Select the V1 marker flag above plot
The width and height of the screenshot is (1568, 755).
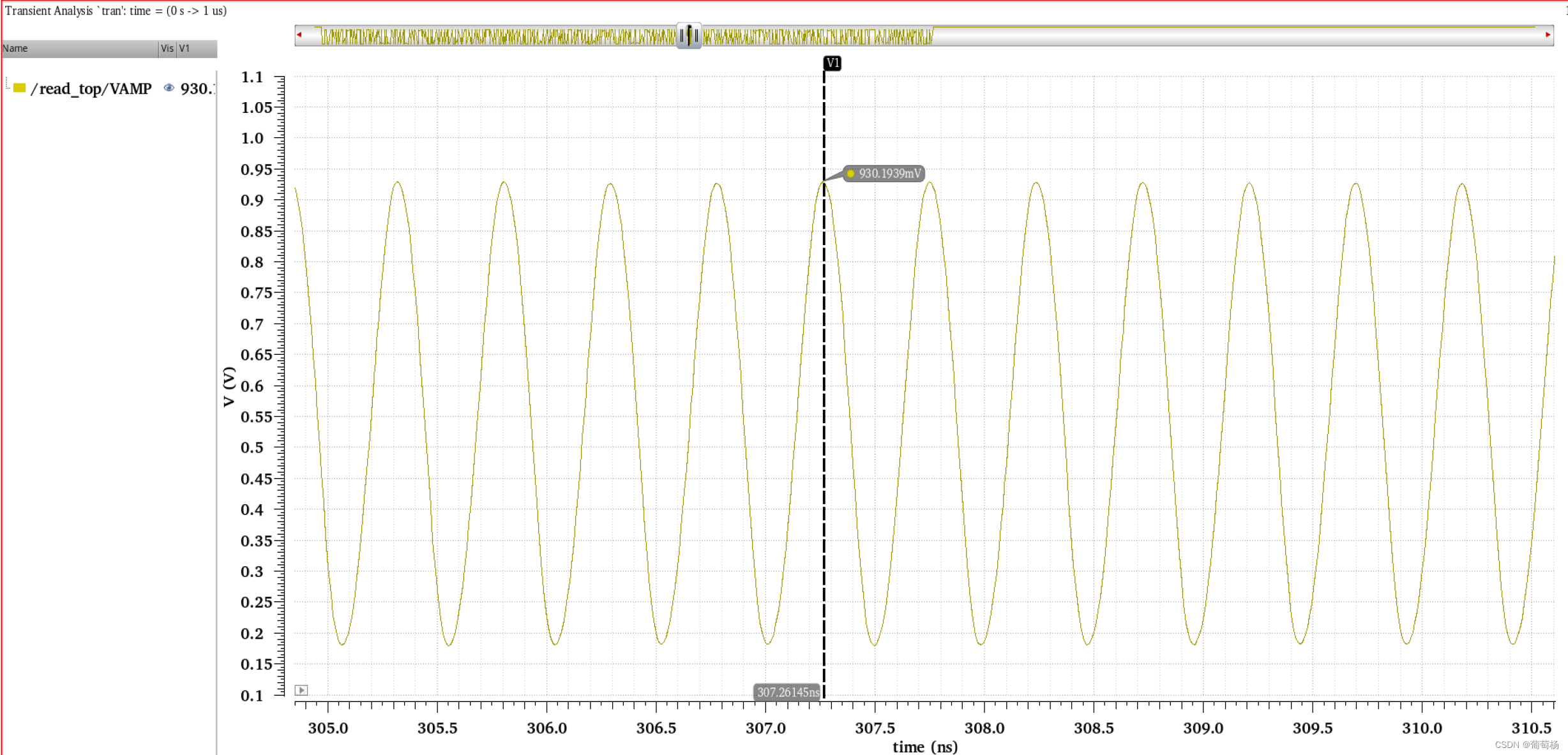[x=832, y=63]
